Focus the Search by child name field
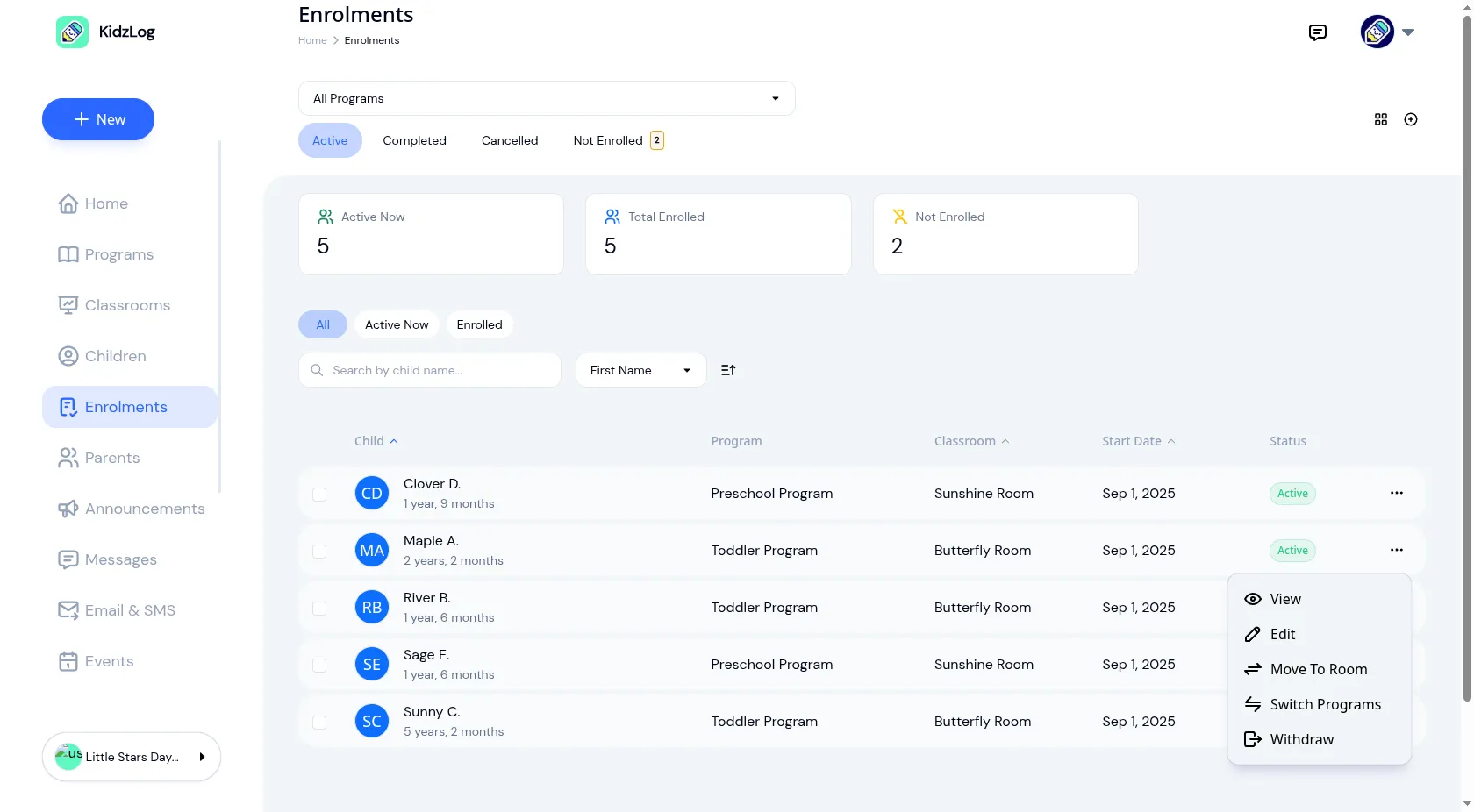This screenshot has width=1474, height=812. click(430, 370)
